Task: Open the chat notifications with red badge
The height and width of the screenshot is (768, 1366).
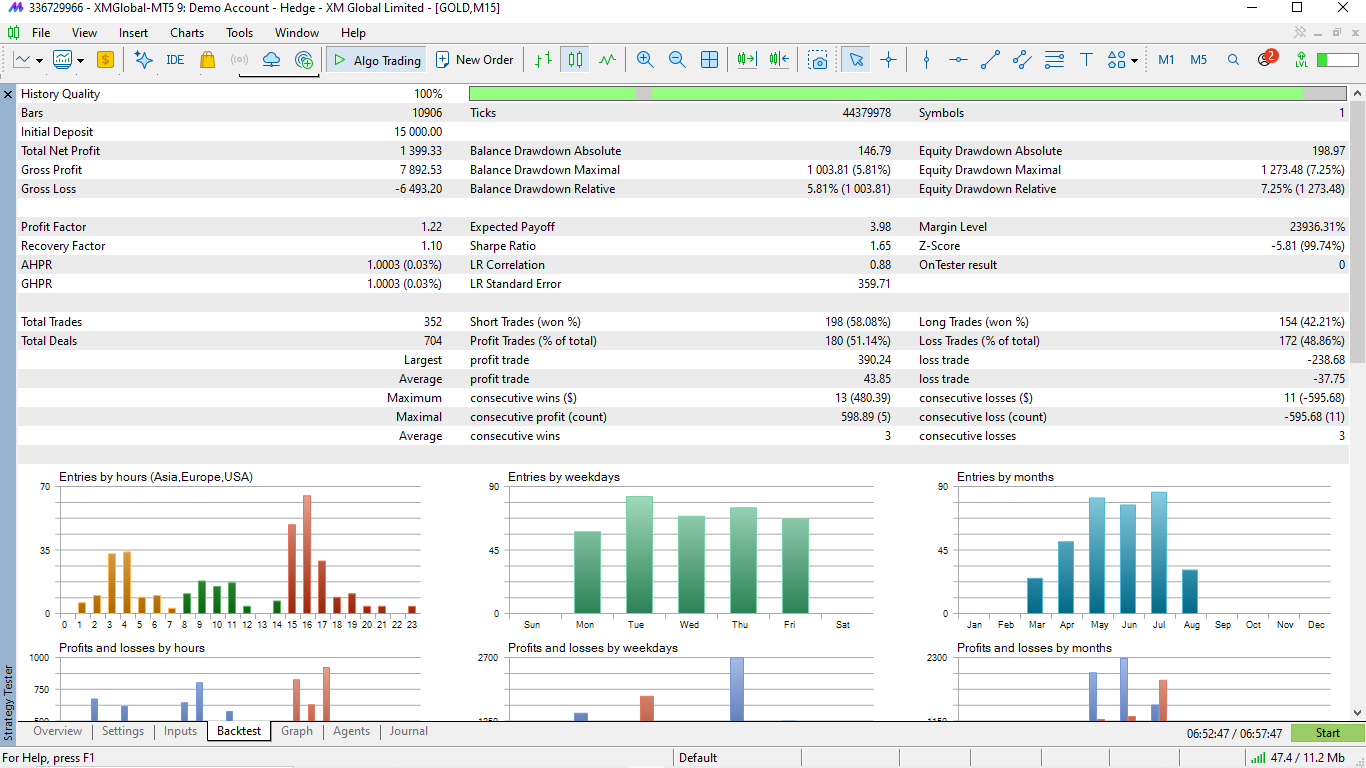Action: click(x=1266, y=58)
